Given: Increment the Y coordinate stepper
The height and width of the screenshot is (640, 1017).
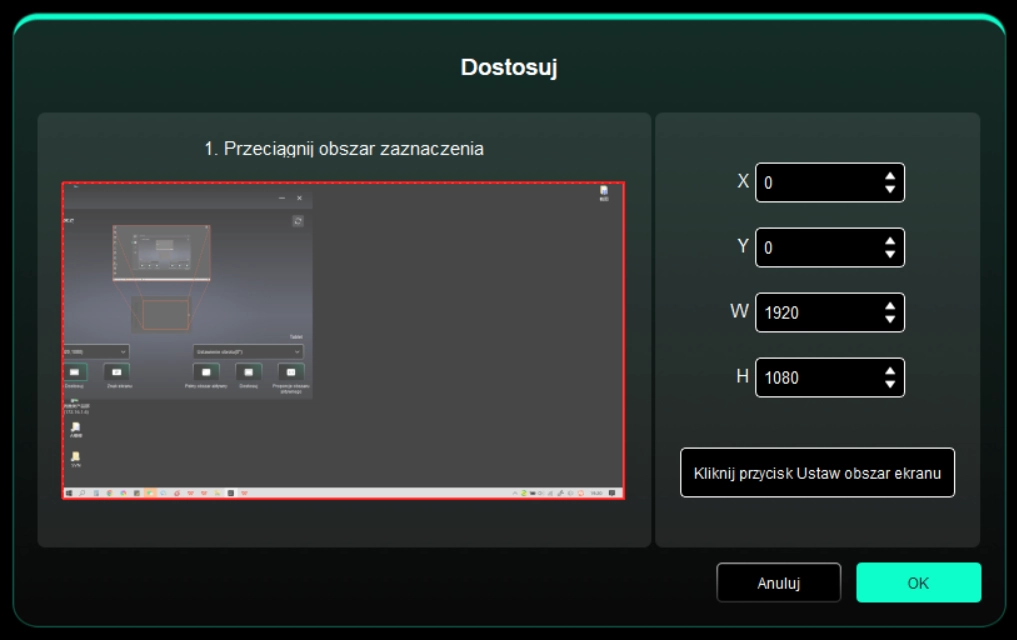Looking at the screenshot, I should point(890,242).
